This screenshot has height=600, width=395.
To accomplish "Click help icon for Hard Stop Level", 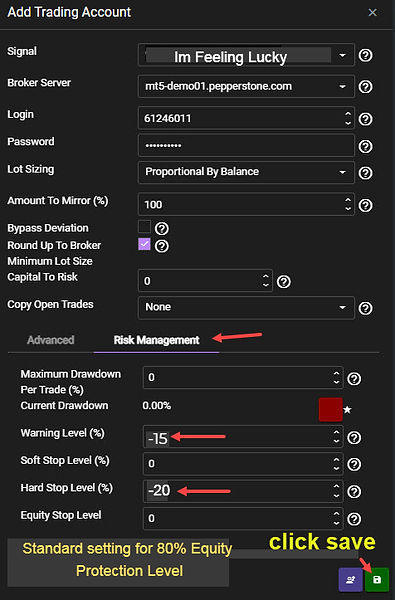I will tap(354, 491).
